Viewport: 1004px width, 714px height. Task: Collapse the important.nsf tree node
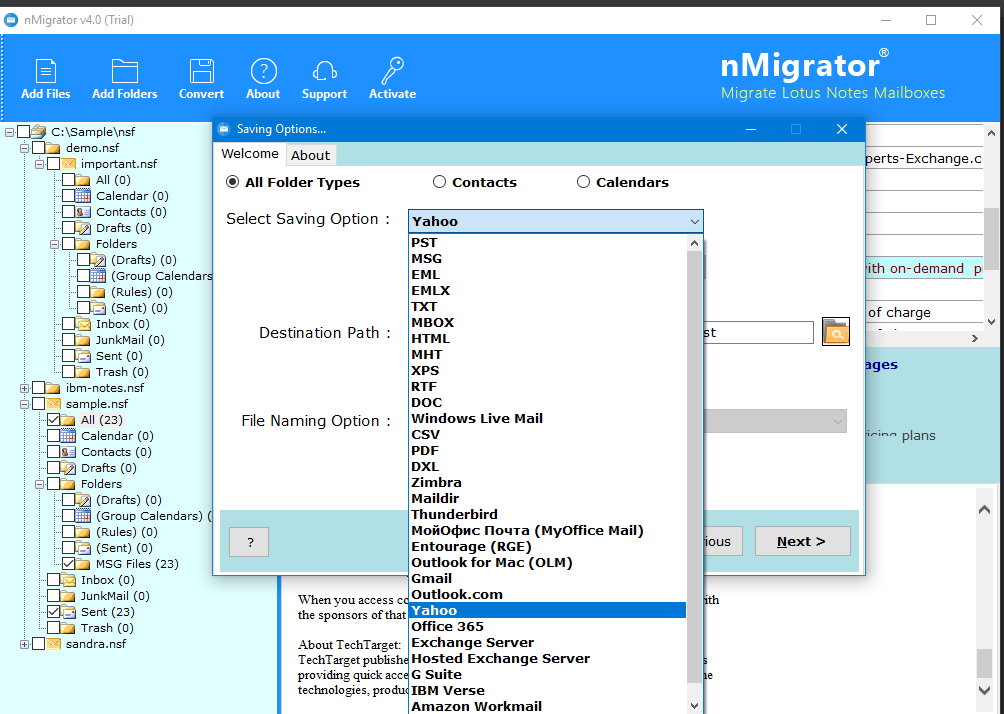39,164
